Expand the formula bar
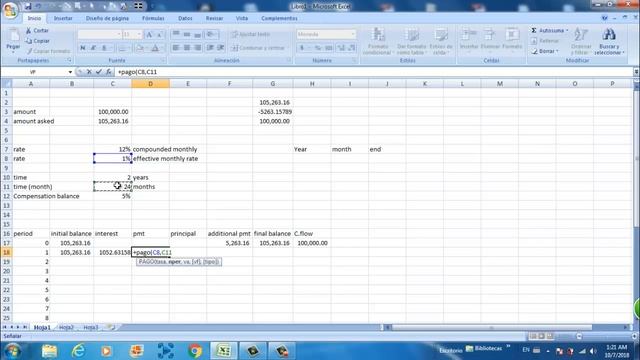640x360 pixels. 636,72
